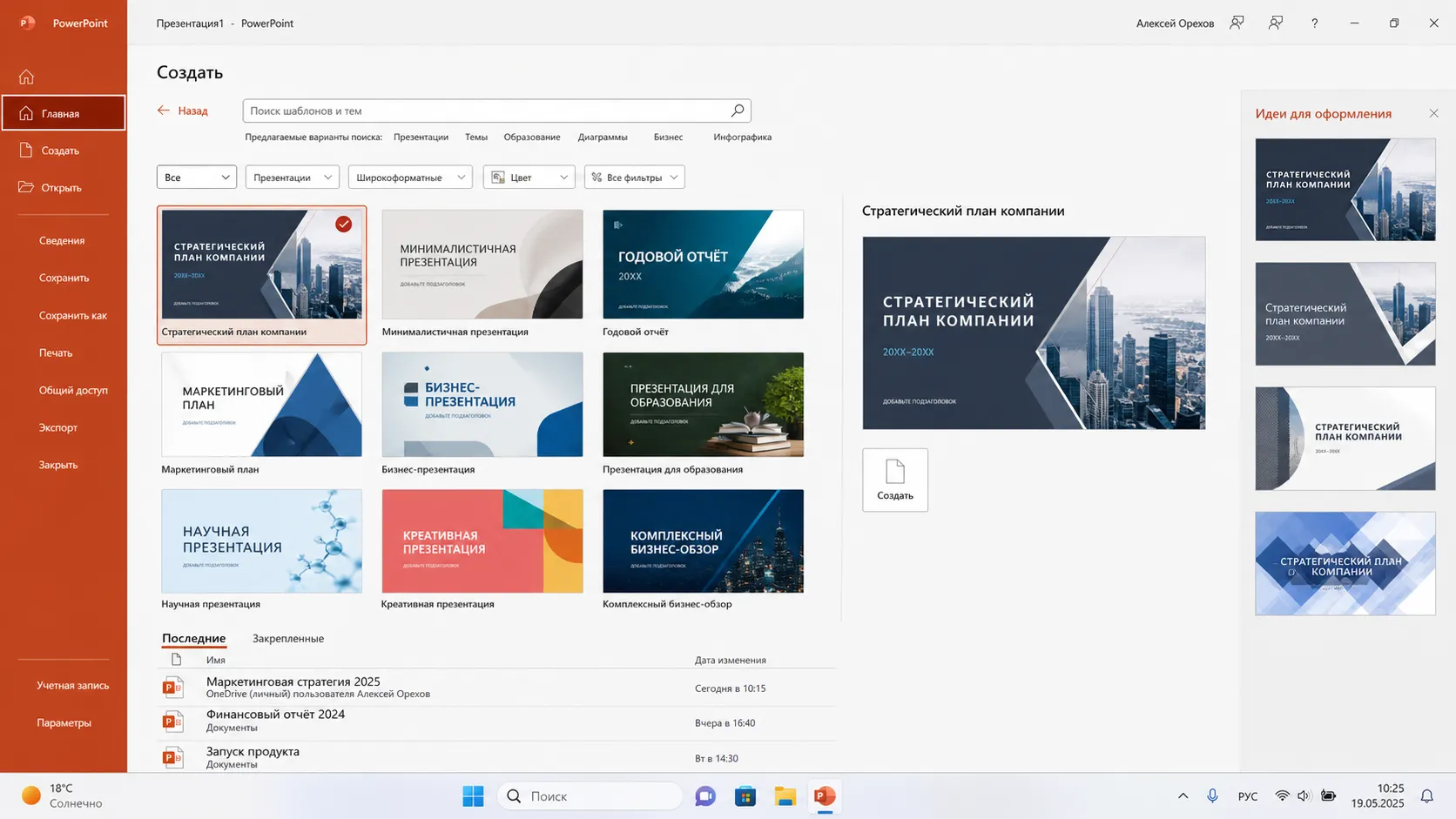The image size is (1456, 819).
Task: Choose Сохранить как in the sidebar
Action: pos(73,315)
